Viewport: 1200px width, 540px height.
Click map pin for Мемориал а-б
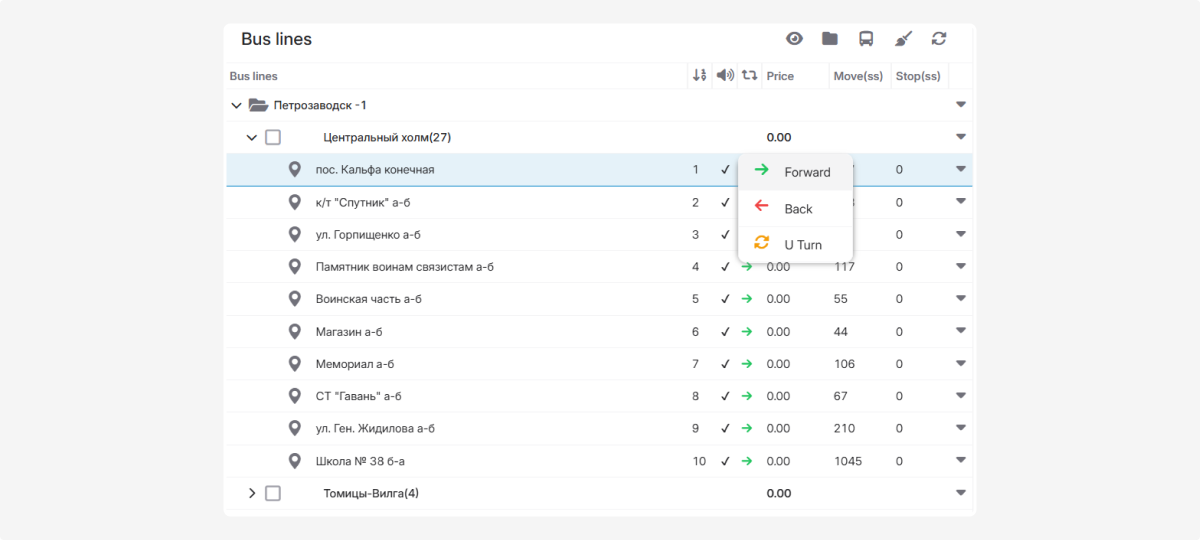tap(294, 364)
